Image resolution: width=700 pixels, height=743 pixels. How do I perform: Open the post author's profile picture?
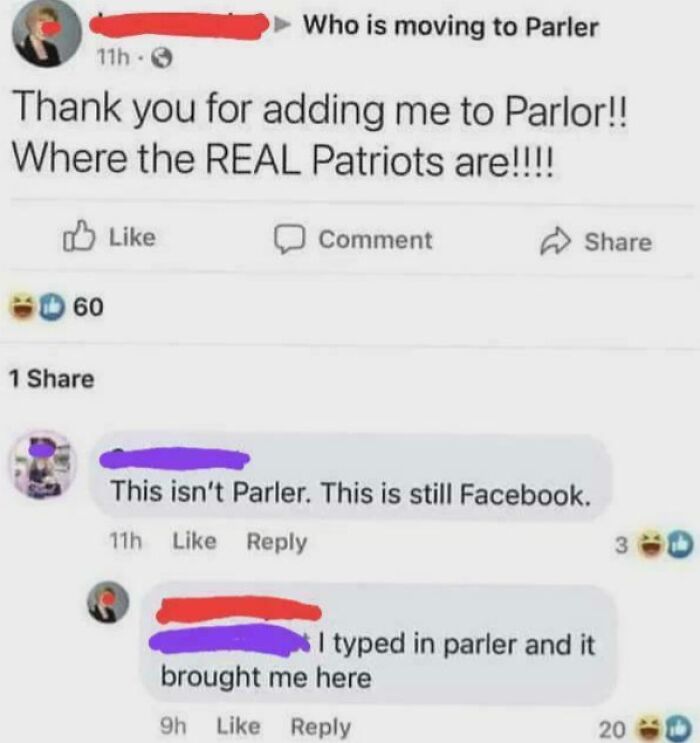pyautogui.click(x=46, y=34)
